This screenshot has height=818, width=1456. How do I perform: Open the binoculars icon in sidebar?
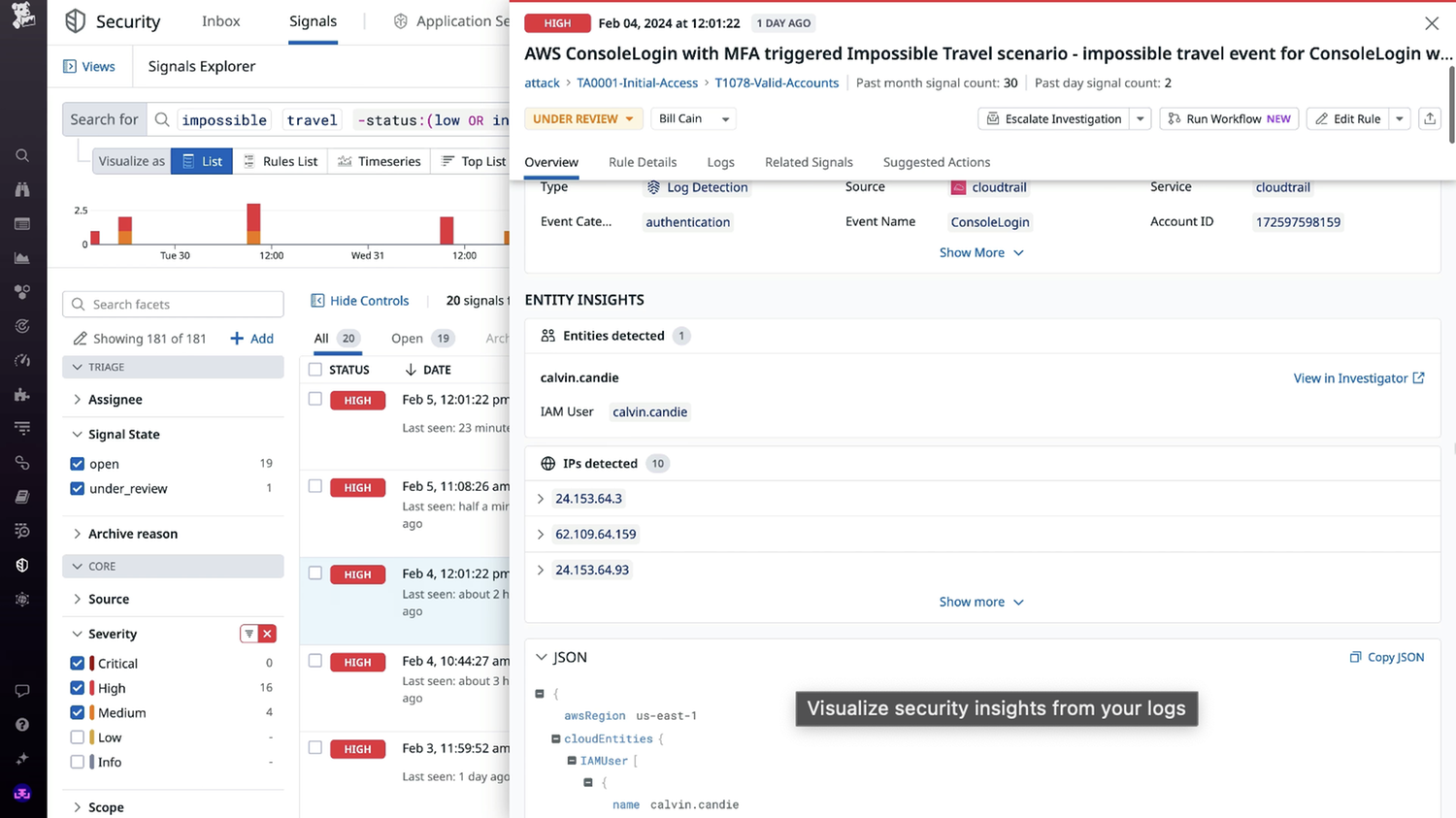tap(22, 189)
